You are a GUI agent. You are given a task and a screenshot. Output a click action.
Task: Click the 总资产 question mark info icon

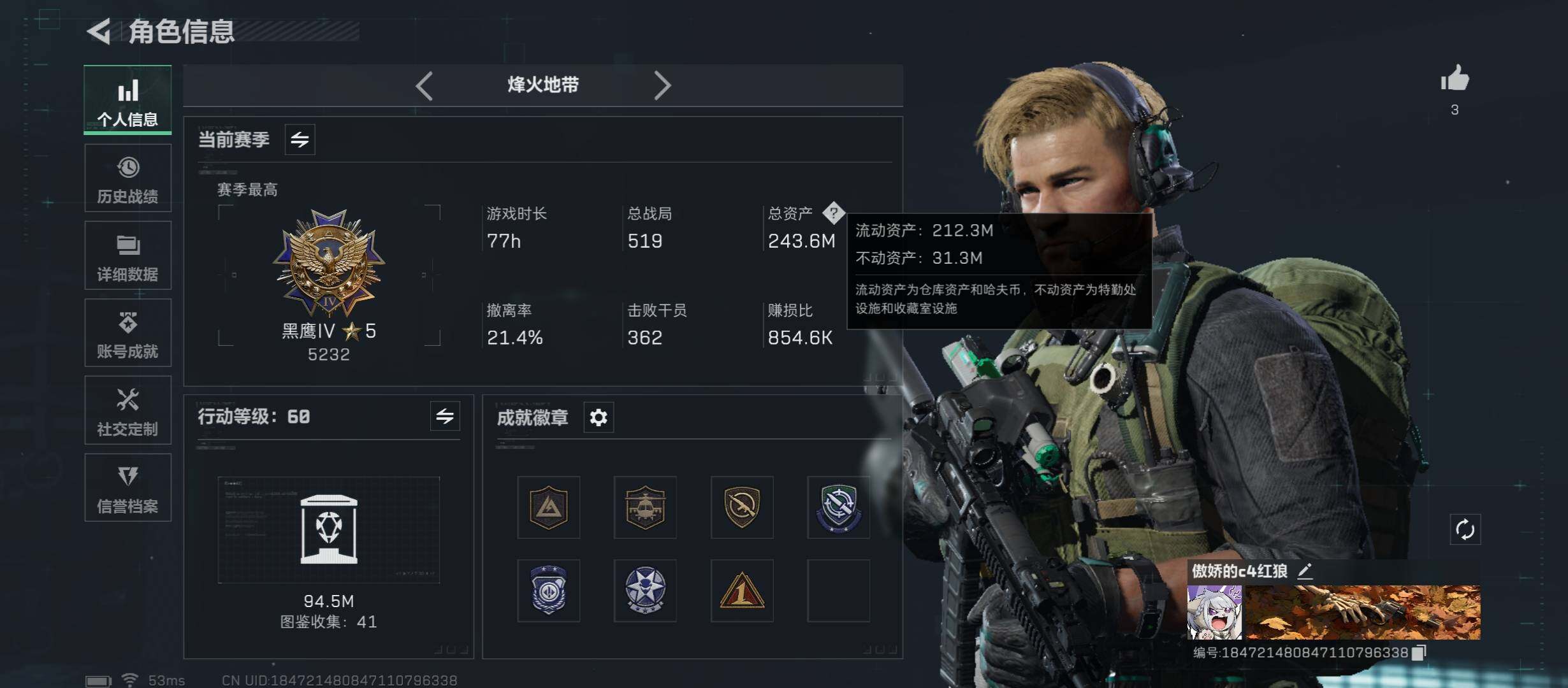point(833,213)
